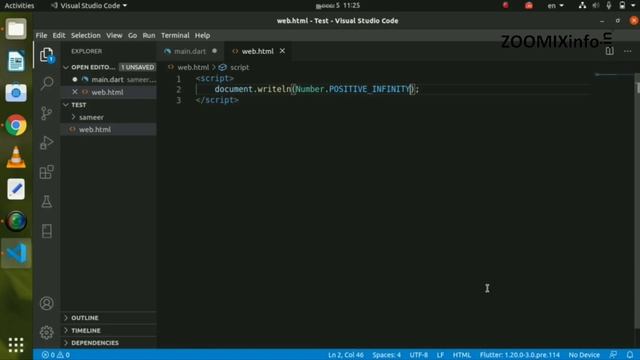The height and width of the screenshot is (360, 640).
Task: Open the Visual Studio Code app menu in top bar
Action: click(x=89, y=5)
